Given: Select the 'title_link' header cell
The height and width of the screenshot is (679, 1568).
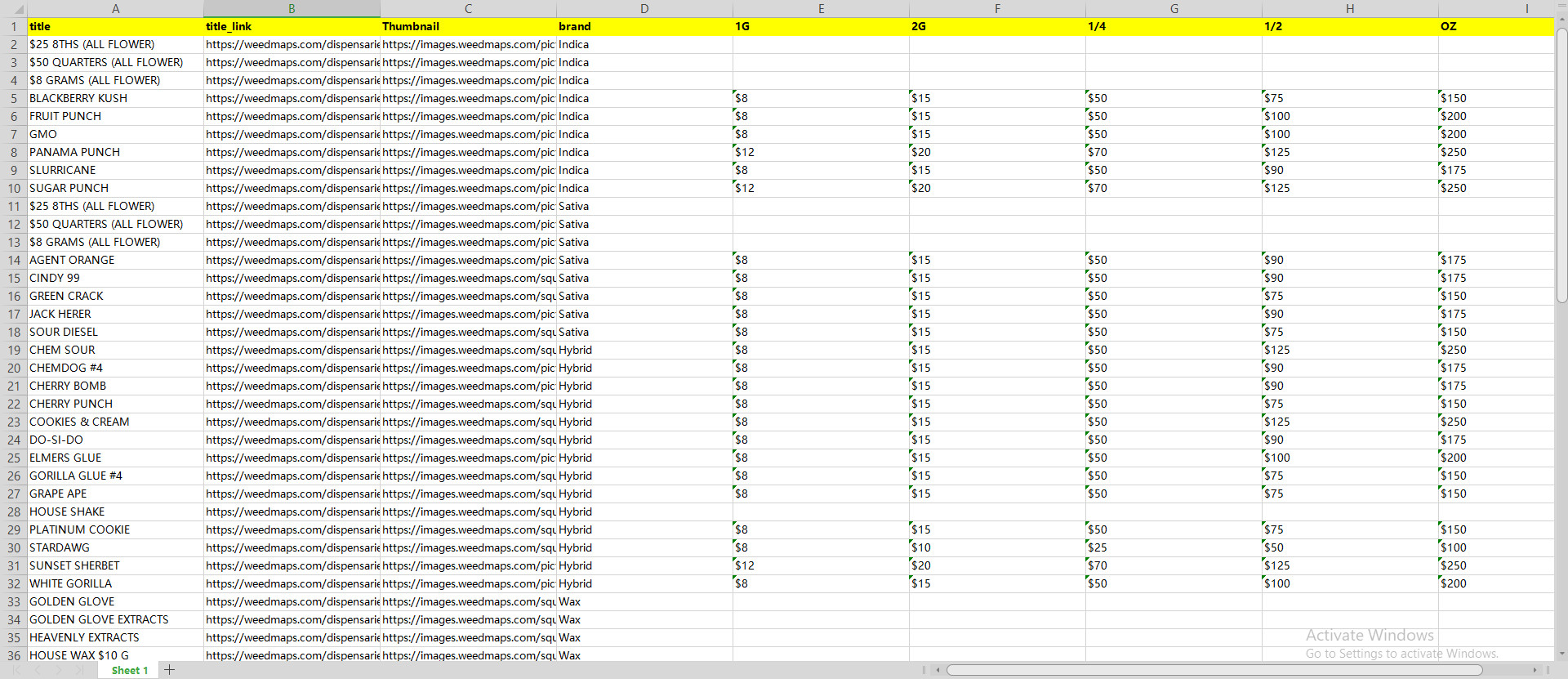Looking at the screenshot, I should 292,26.
